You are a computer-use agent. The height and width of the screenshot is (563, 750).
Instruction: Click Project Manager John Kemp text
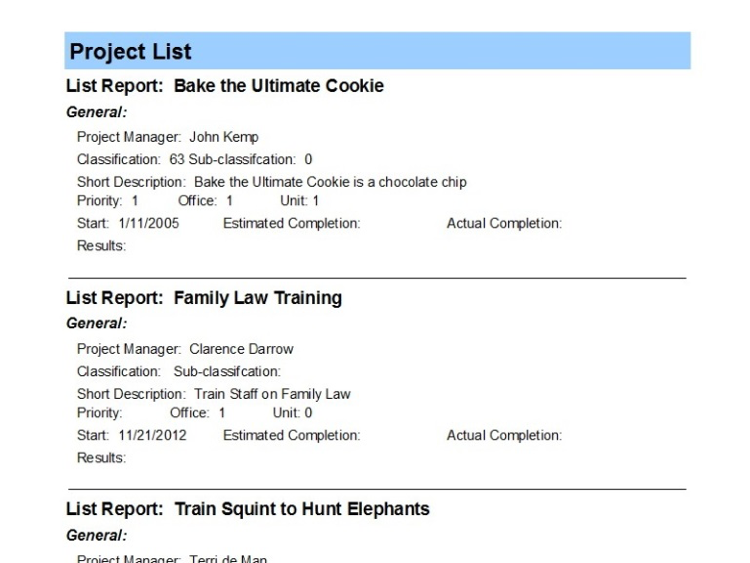[x=167, y=138]
